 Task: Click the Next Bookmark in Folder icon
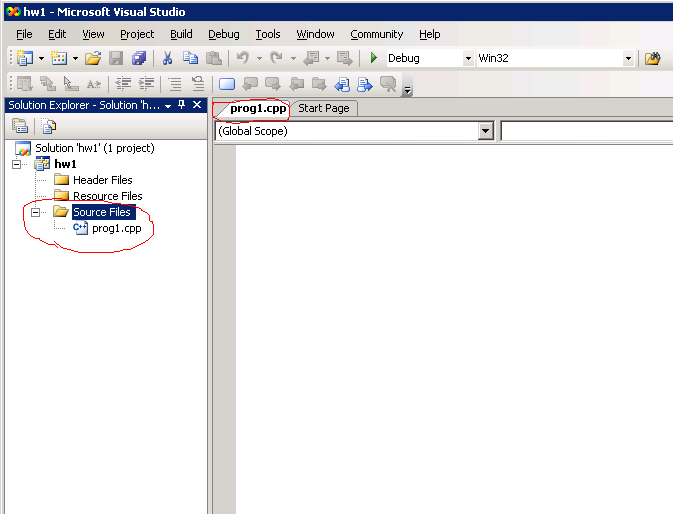(x=319, y=83)
